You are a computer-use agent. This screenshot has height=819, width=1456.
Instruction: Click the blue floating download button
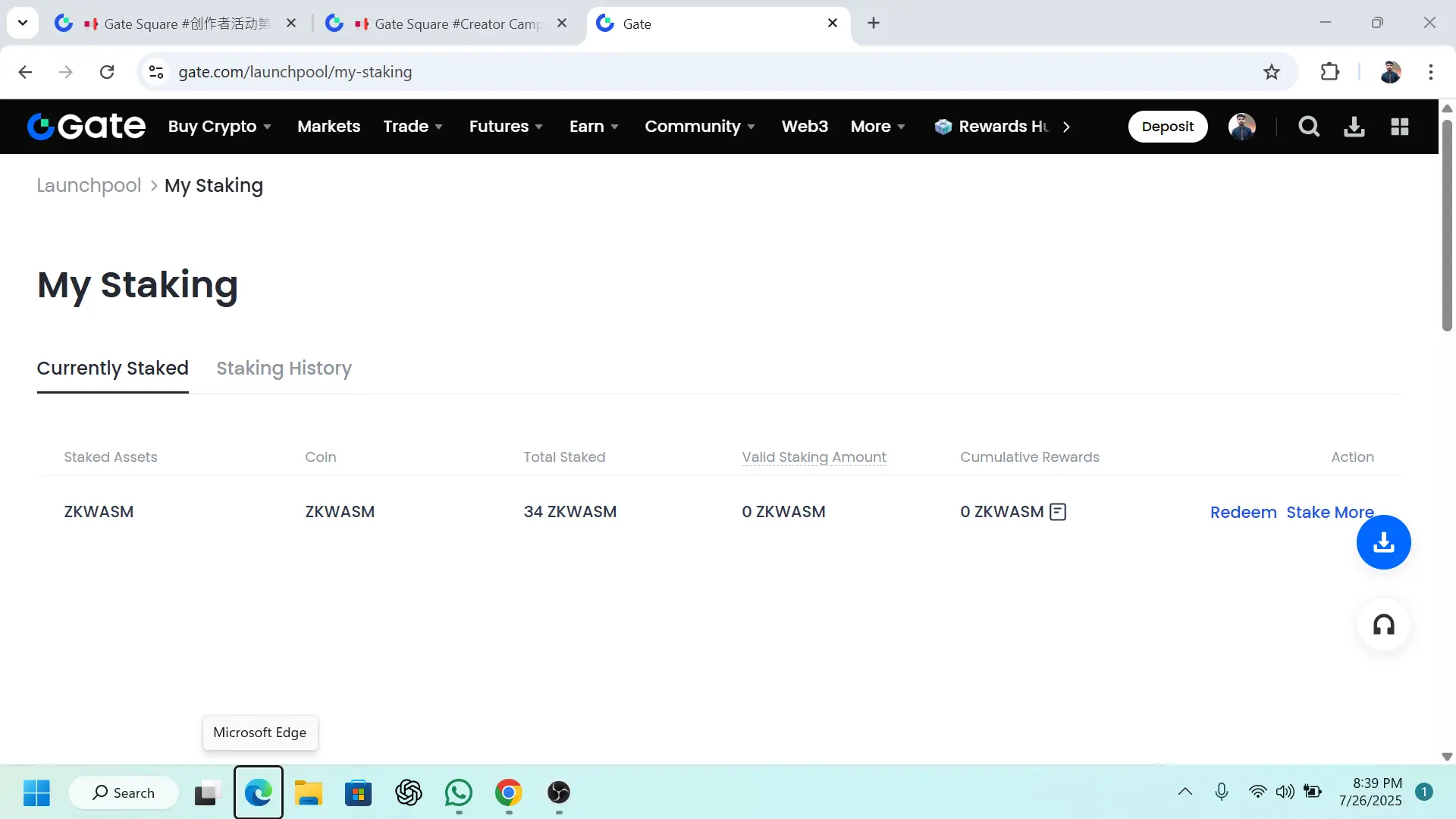click(1383, 542)
